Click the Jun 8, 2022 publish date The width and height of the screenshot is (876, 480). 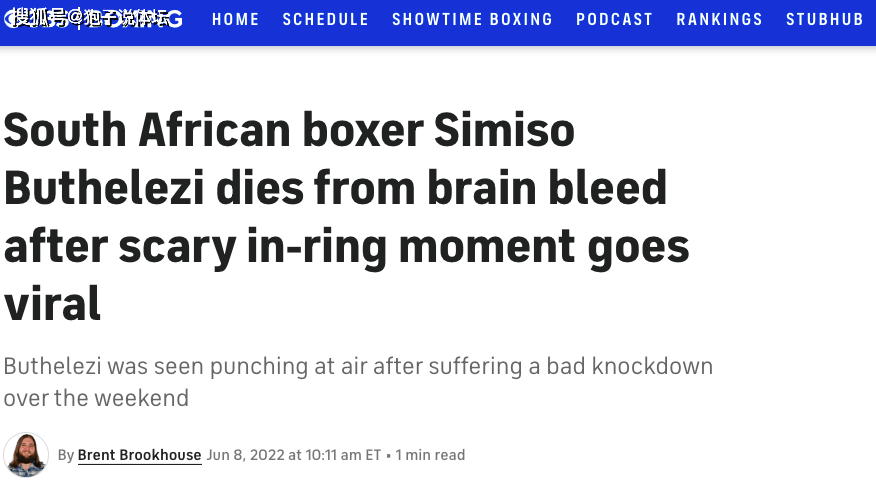click(245, 455)
